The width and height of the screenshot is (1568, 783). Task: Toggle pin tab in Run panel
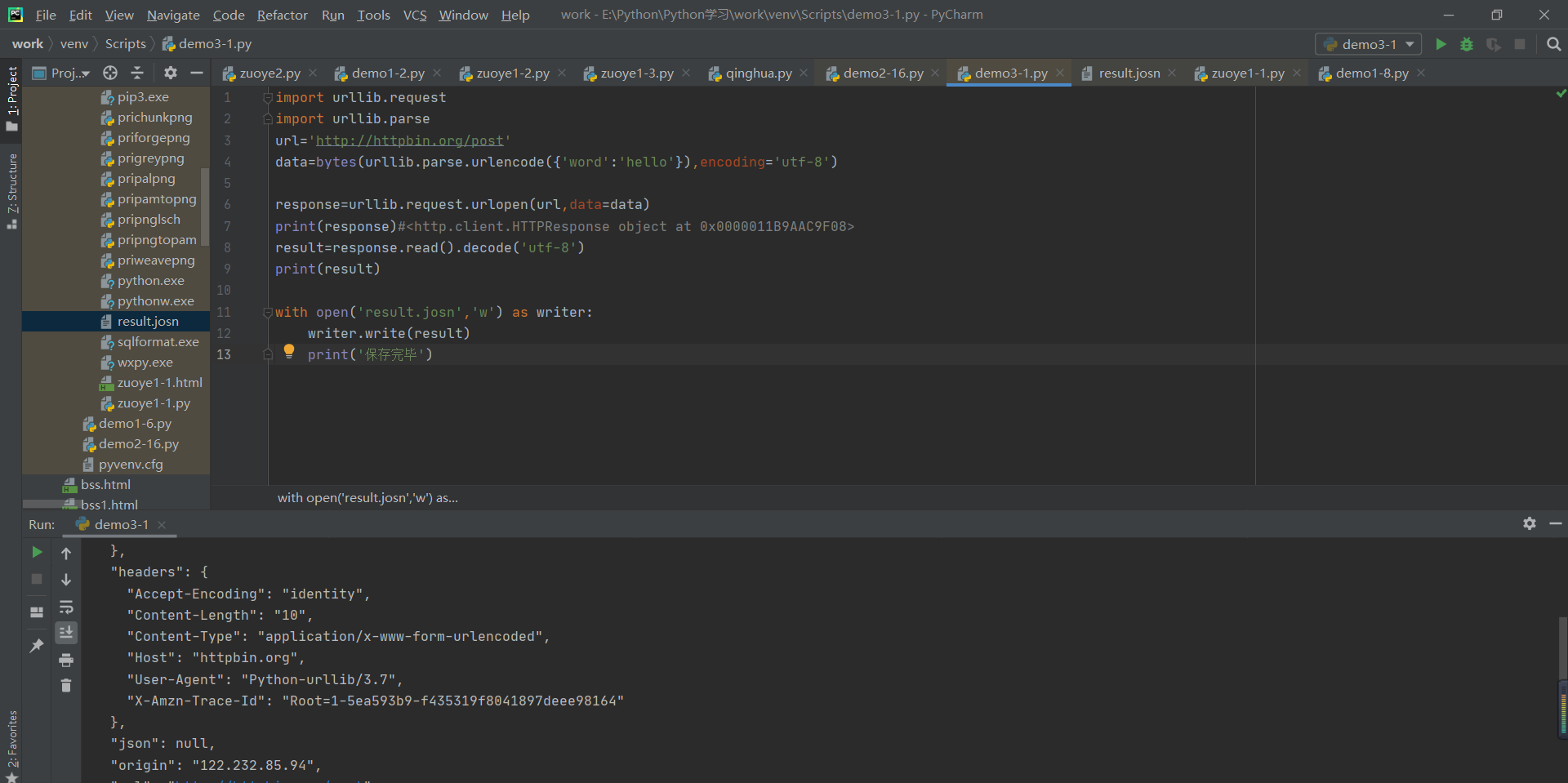pos(36,646)
